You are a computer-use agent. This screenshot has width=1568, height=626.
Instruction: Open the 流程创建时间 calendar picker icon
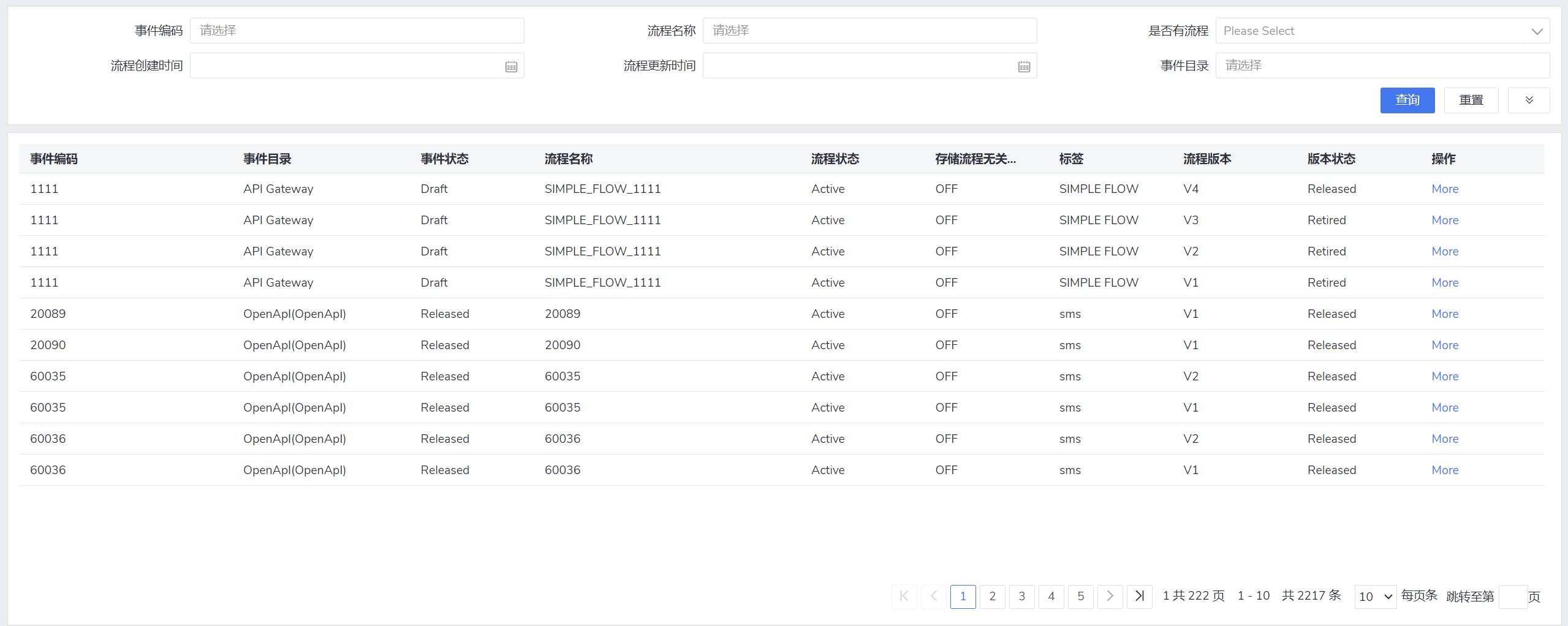coord(511,67)
